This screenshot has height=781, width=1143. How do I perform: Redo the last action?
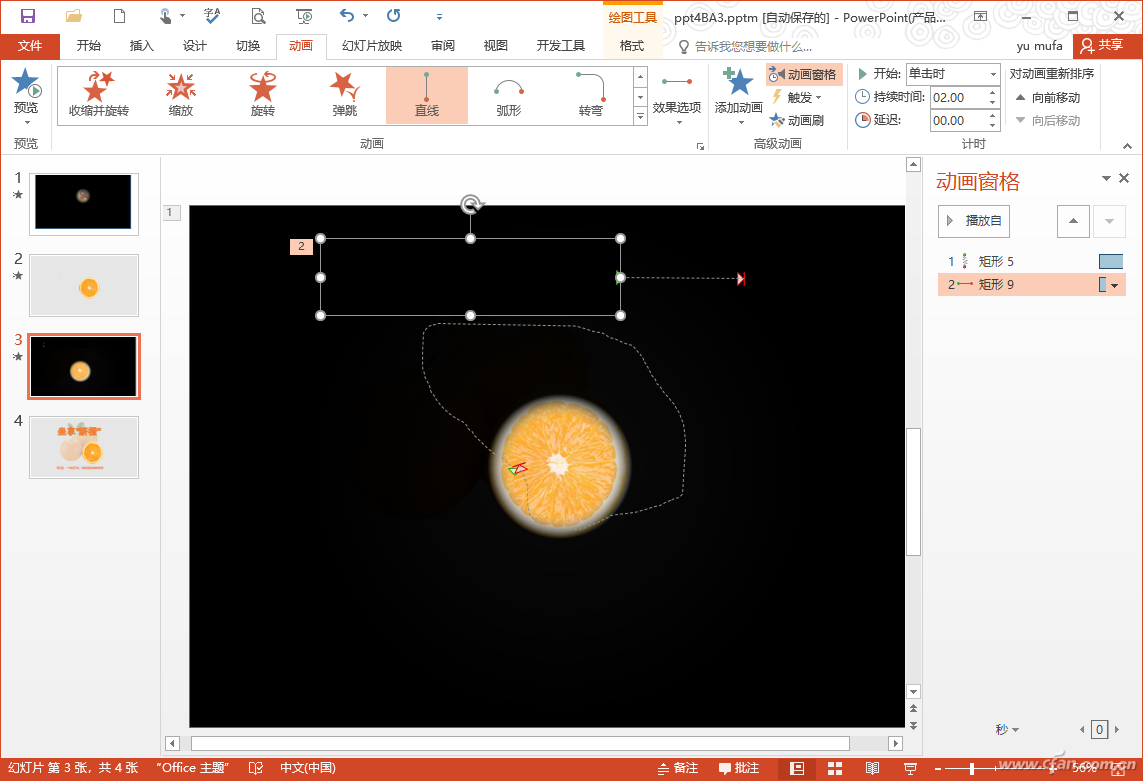(x=394, y=16)
